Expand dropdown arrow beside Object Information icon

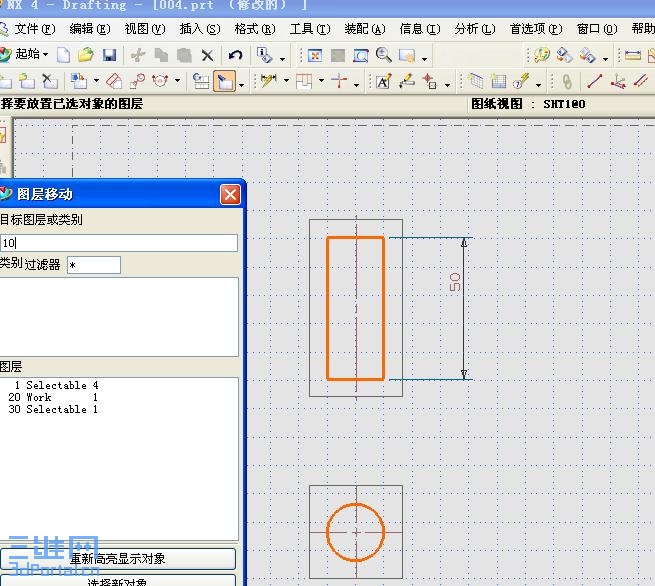[x=282, y=59]
